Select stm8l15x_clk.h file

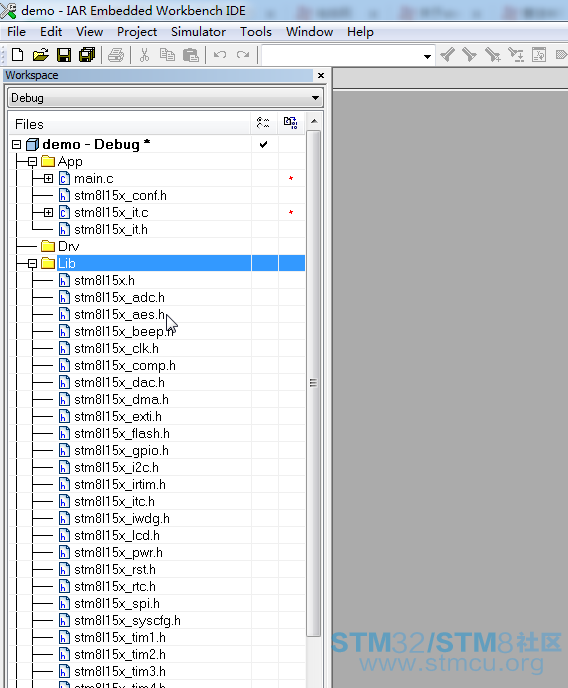click(116, 348)
